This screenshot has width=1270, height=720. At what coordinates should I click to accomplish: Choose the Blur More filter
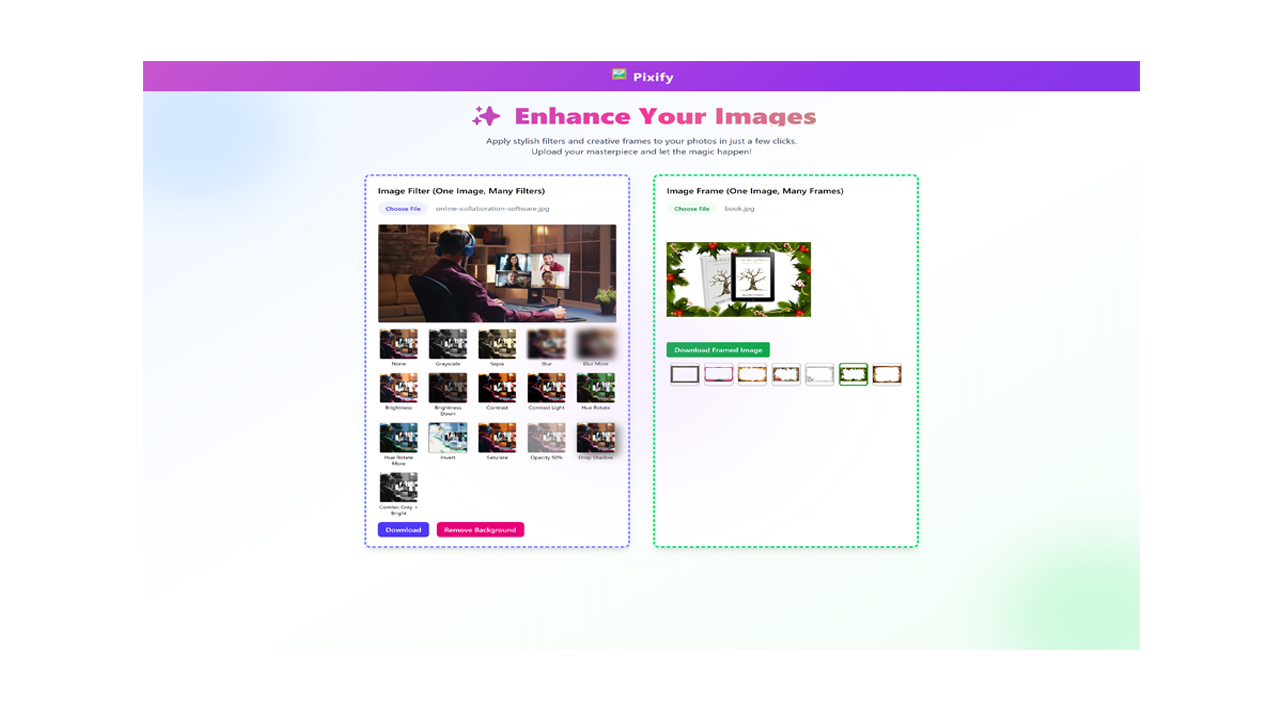595,344
